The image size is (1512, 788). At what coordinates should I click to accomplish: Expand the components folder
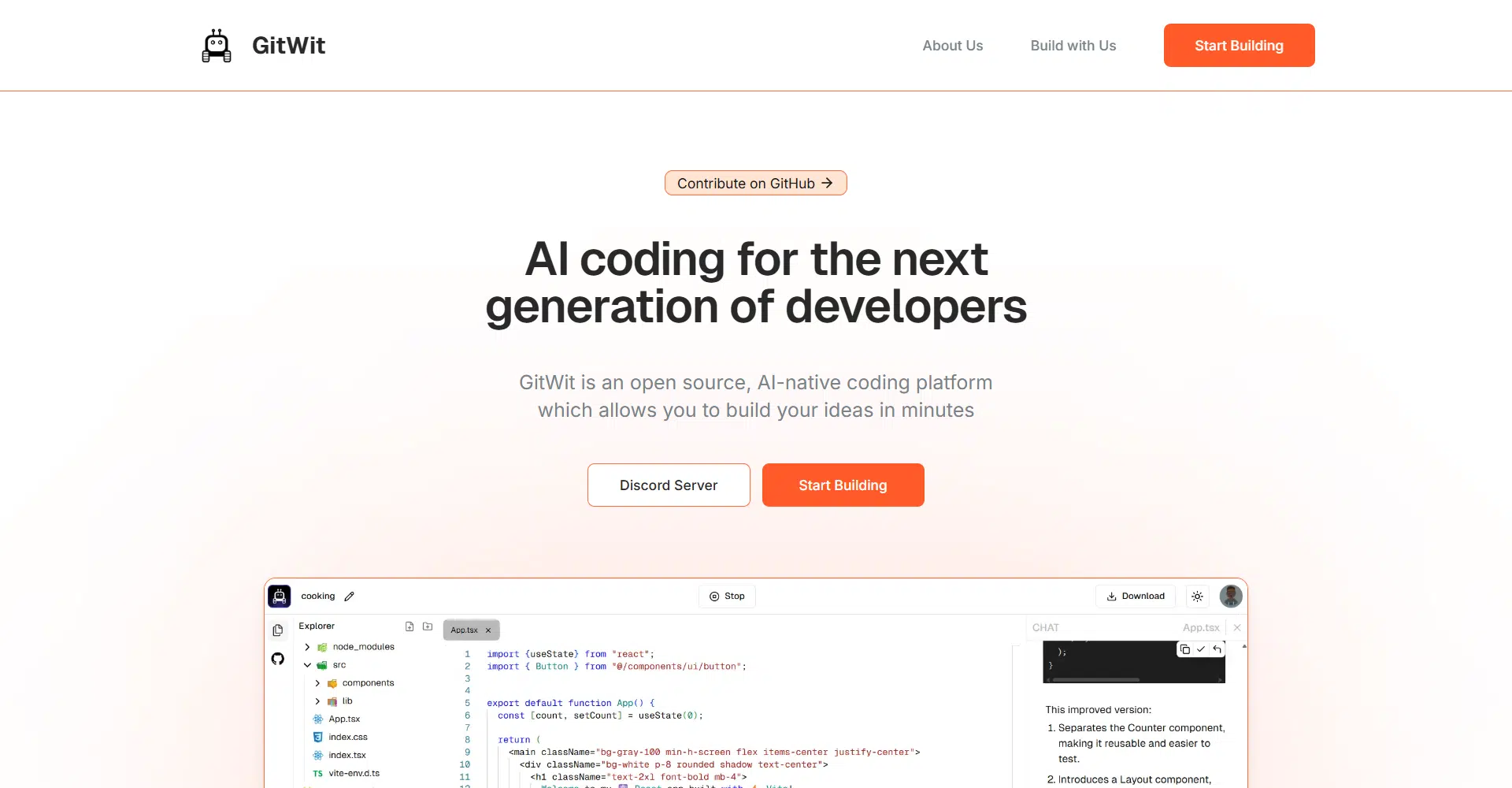tap(317, 683)
